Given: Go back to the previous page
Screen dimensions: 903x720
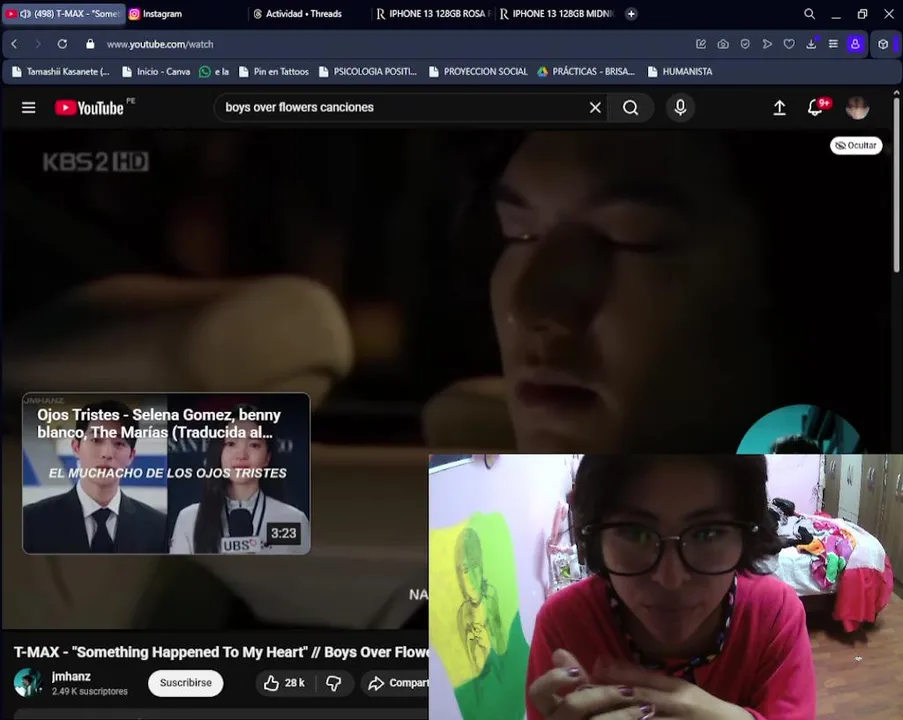Looking at the screenshot, I should pyautogui.click(x=14, y=44).
